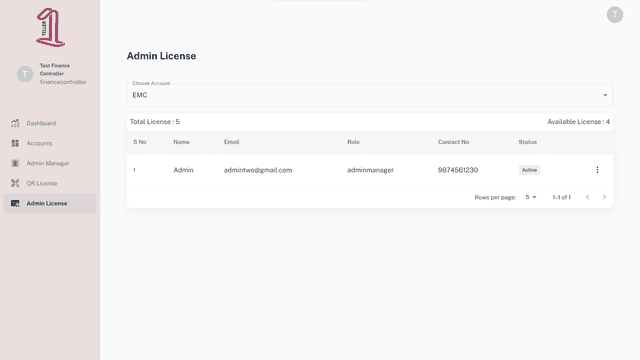
Task: Click the Test Finance Controller name
Action: (x=55, y=69)
